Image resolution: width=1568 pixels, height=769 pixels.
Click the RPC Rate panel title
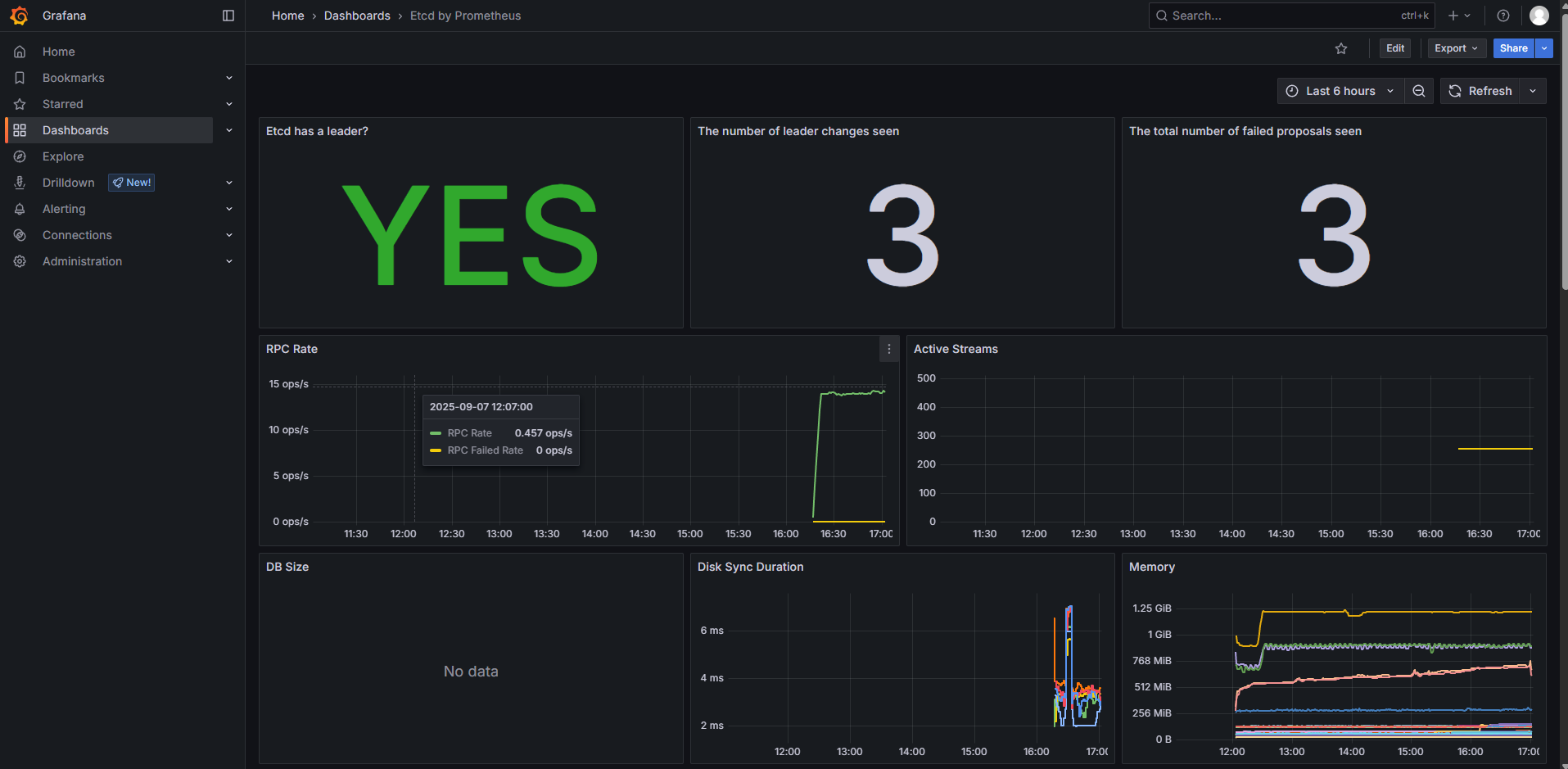point(291,349)
